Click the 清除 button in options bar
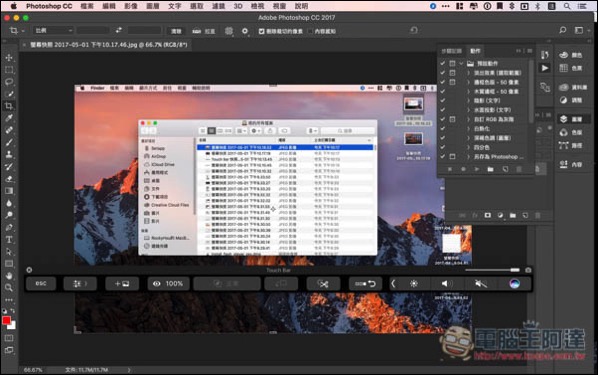This screenshot has height=375, width=598. pyautogui.click(x=176, y=31)
